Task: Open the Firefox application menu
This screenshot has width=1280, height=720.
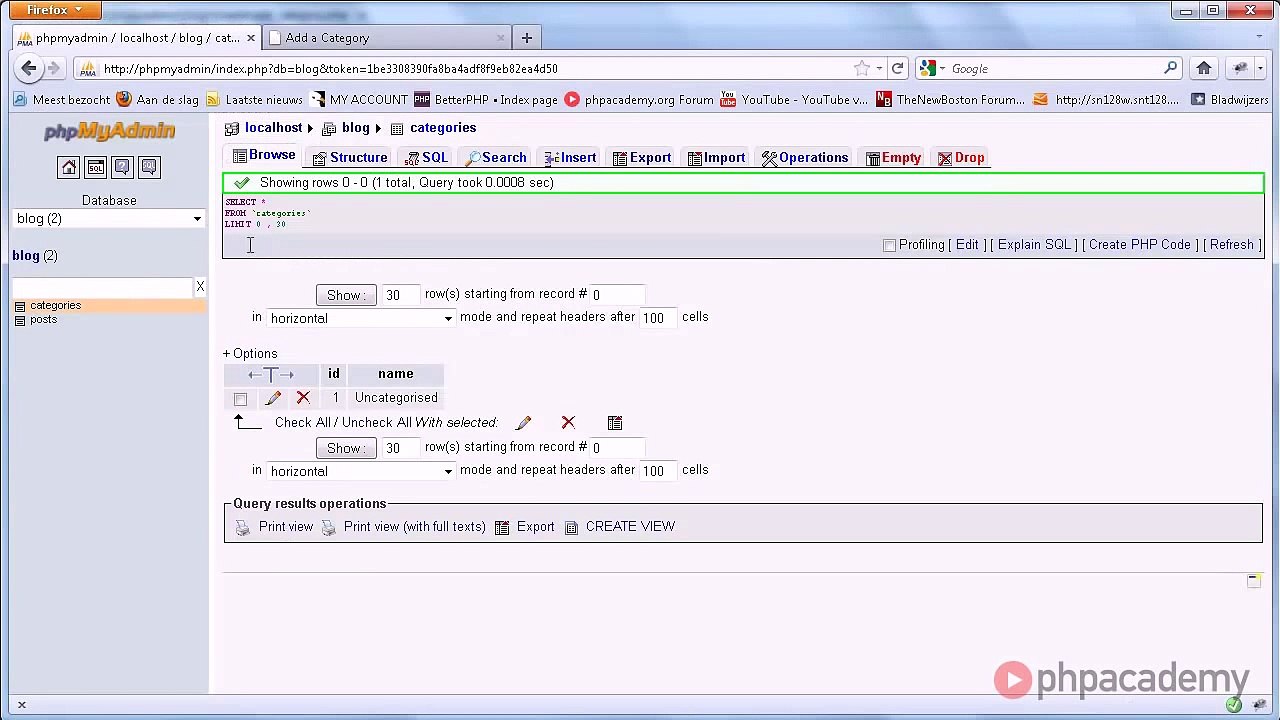Action: (56, 10)
